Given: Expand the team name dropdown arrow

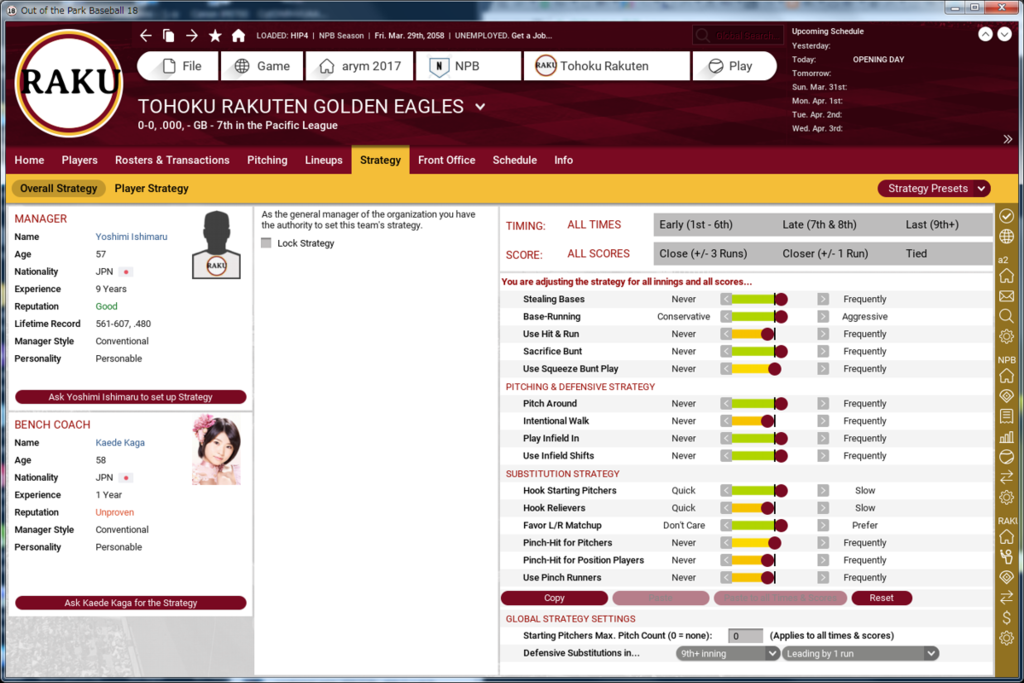Looking at the screenshot, I should pyautogui.click(x=480, y=106).
